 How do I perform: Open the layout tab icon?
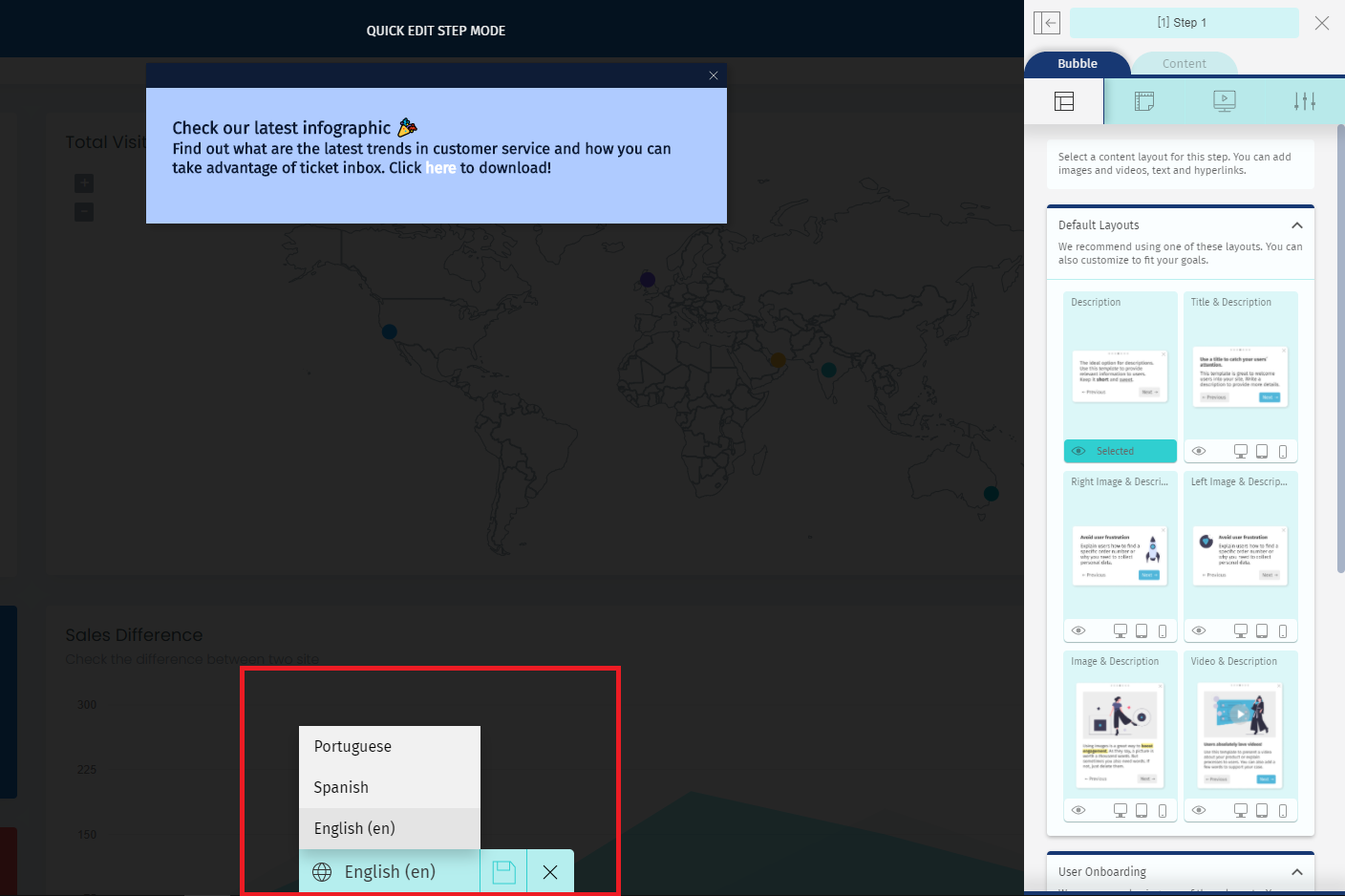click(1064, 101)
